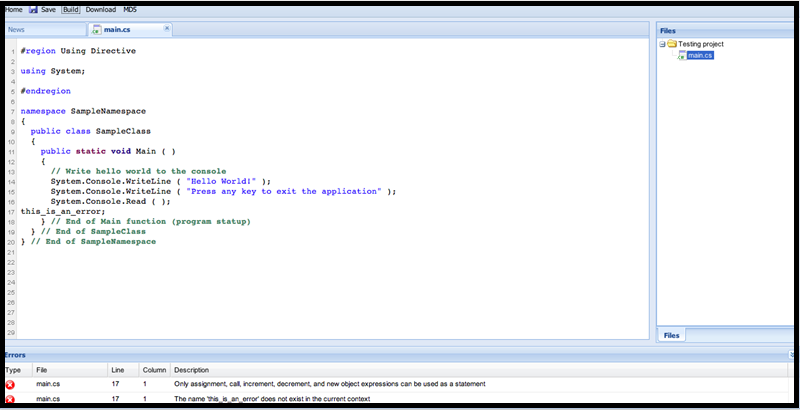
Task: Click the Errors panel header title
Action: (15, 355)
